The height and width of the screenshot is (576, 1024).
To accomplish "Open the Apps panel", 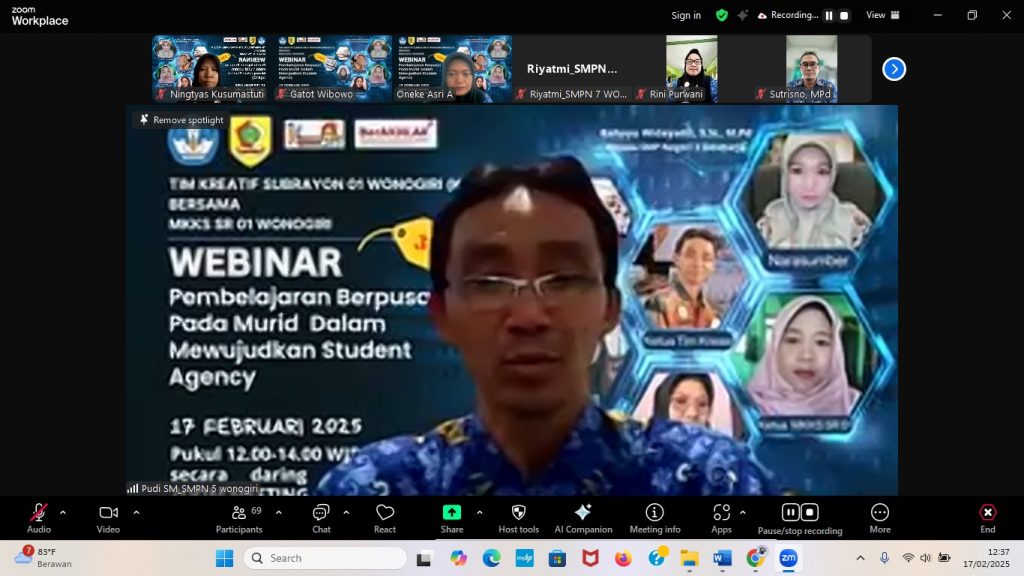I will pyautogui.click(x=721, y=517).
